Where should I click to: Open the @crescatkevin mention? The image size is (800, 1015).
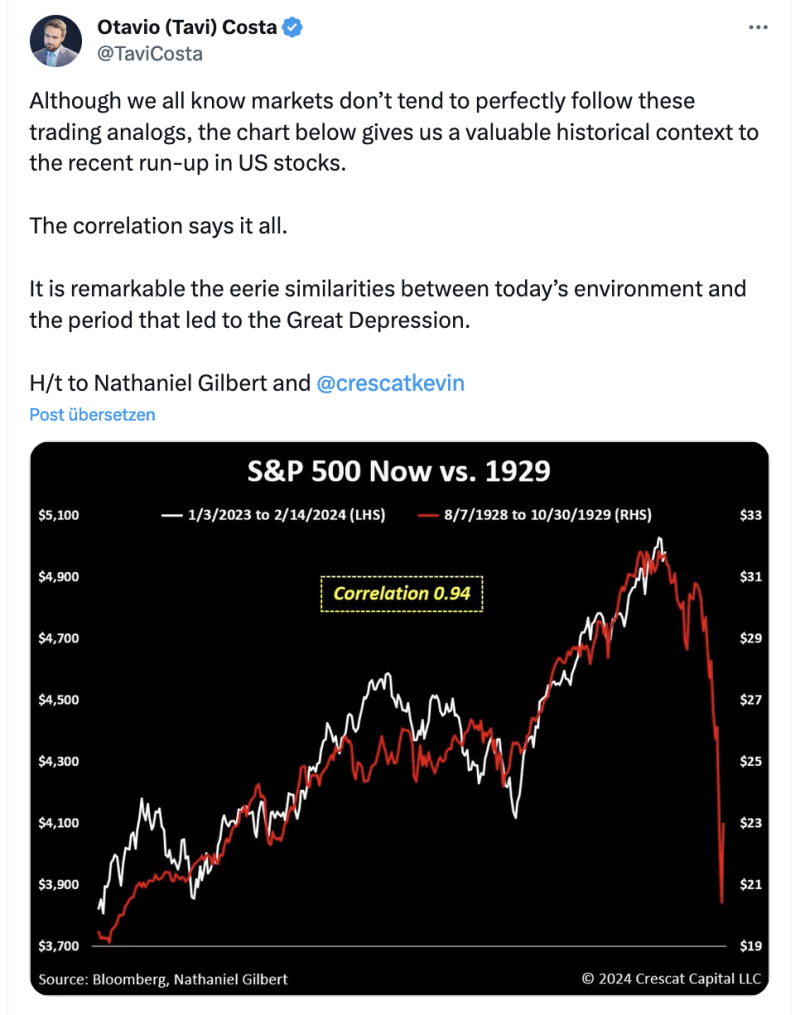coord(390,383)
